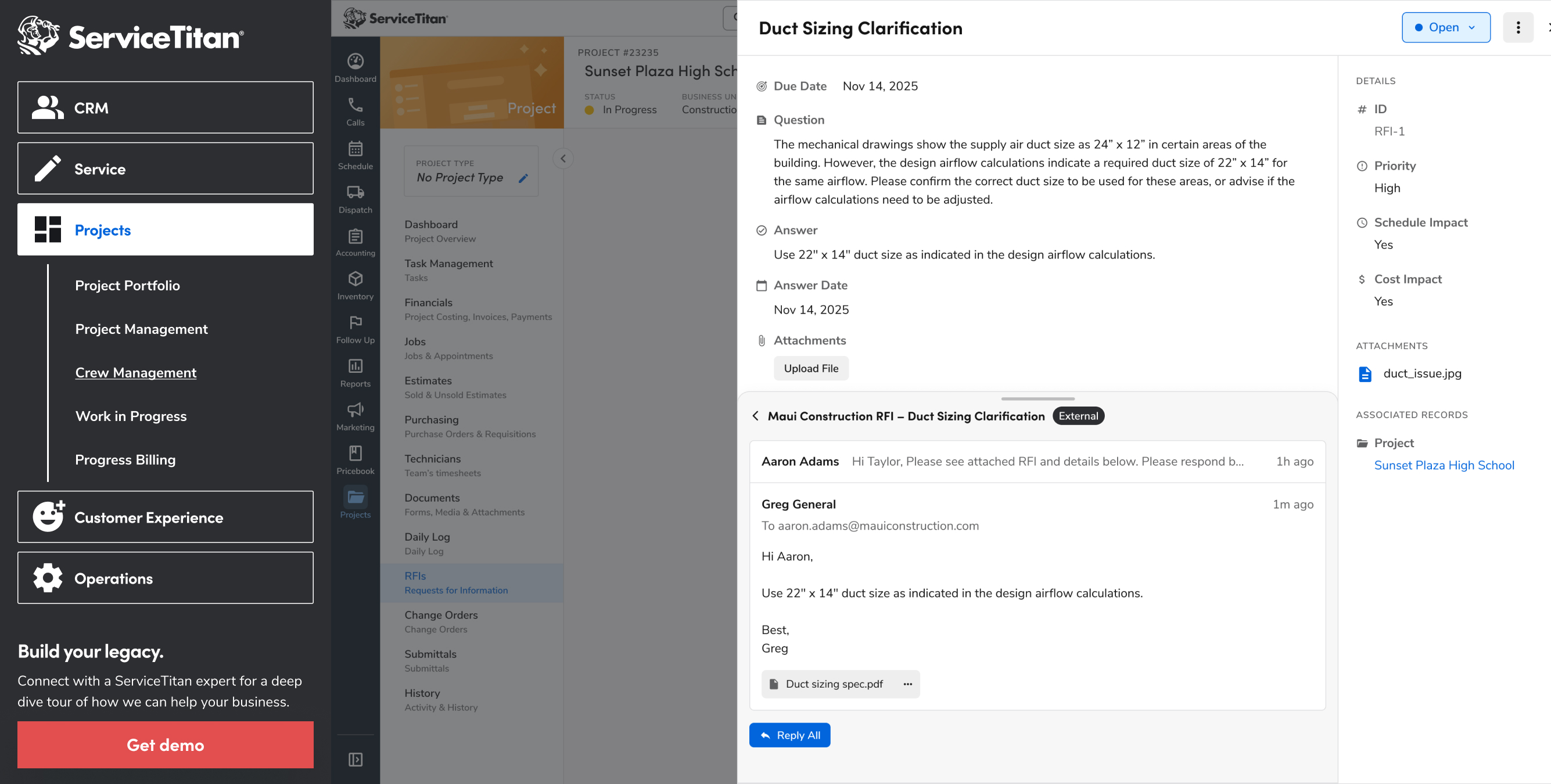Screen dimensions: 1551x784
Task: Click the vertical three-dot more options button
Action: [1517, 28]
